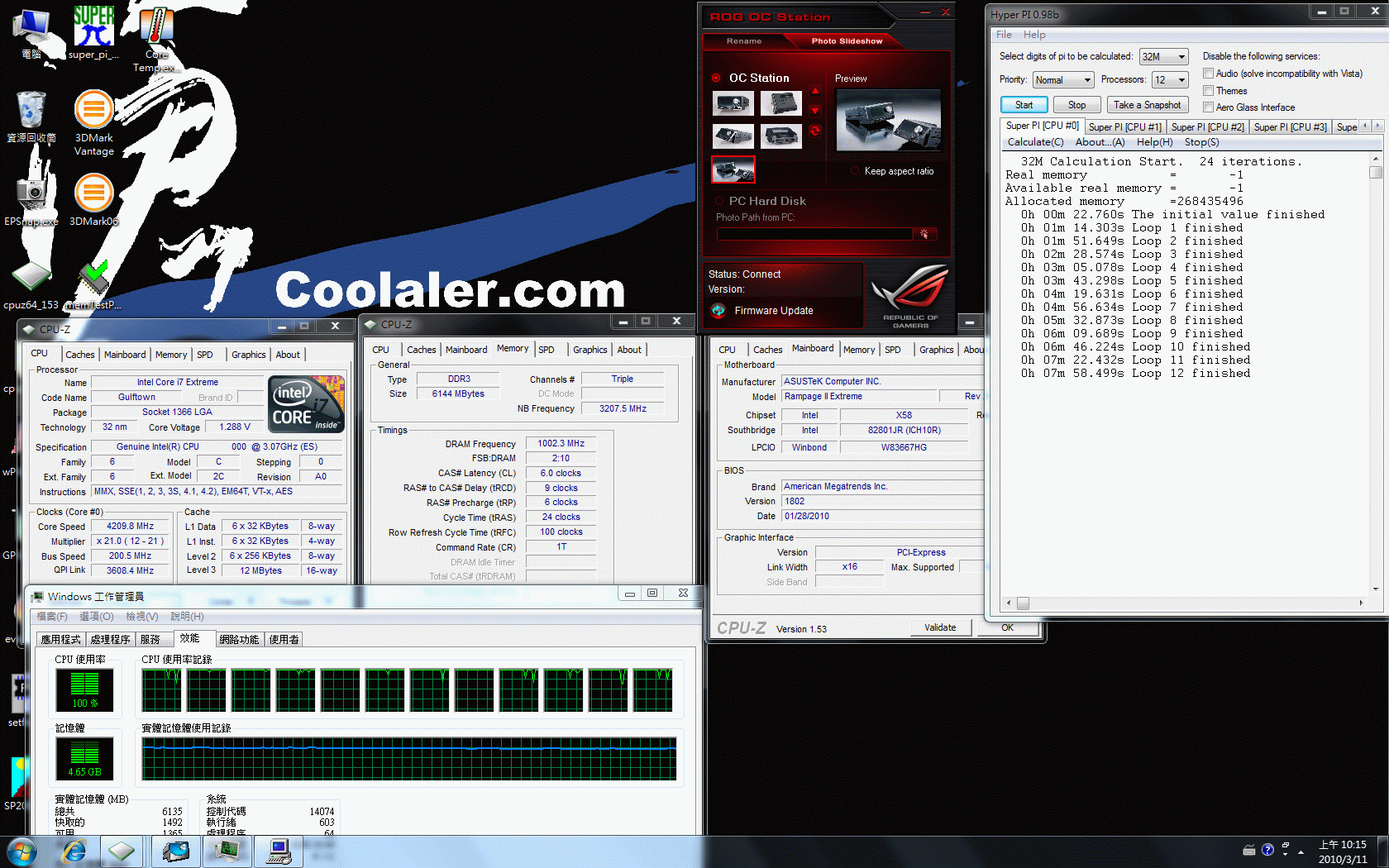Check the Themes service checkbox
Image resolution: width=1389 pixels, height=868 pixels.
click(x=1208, y=91)
